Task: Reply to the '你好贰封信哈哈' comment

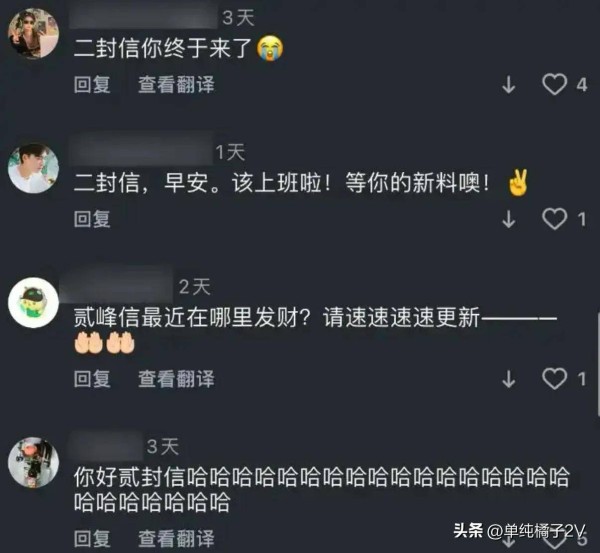Action: click(92, 538)
